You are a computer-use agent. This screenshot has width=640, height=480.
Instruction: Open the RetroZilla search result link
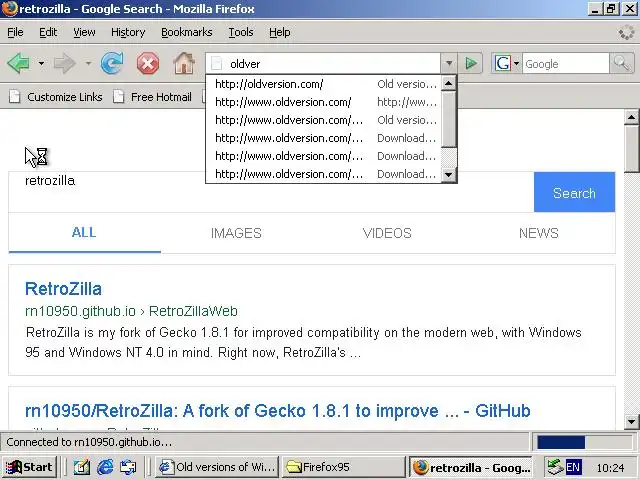pyautogui.click(x=63, y=289)
